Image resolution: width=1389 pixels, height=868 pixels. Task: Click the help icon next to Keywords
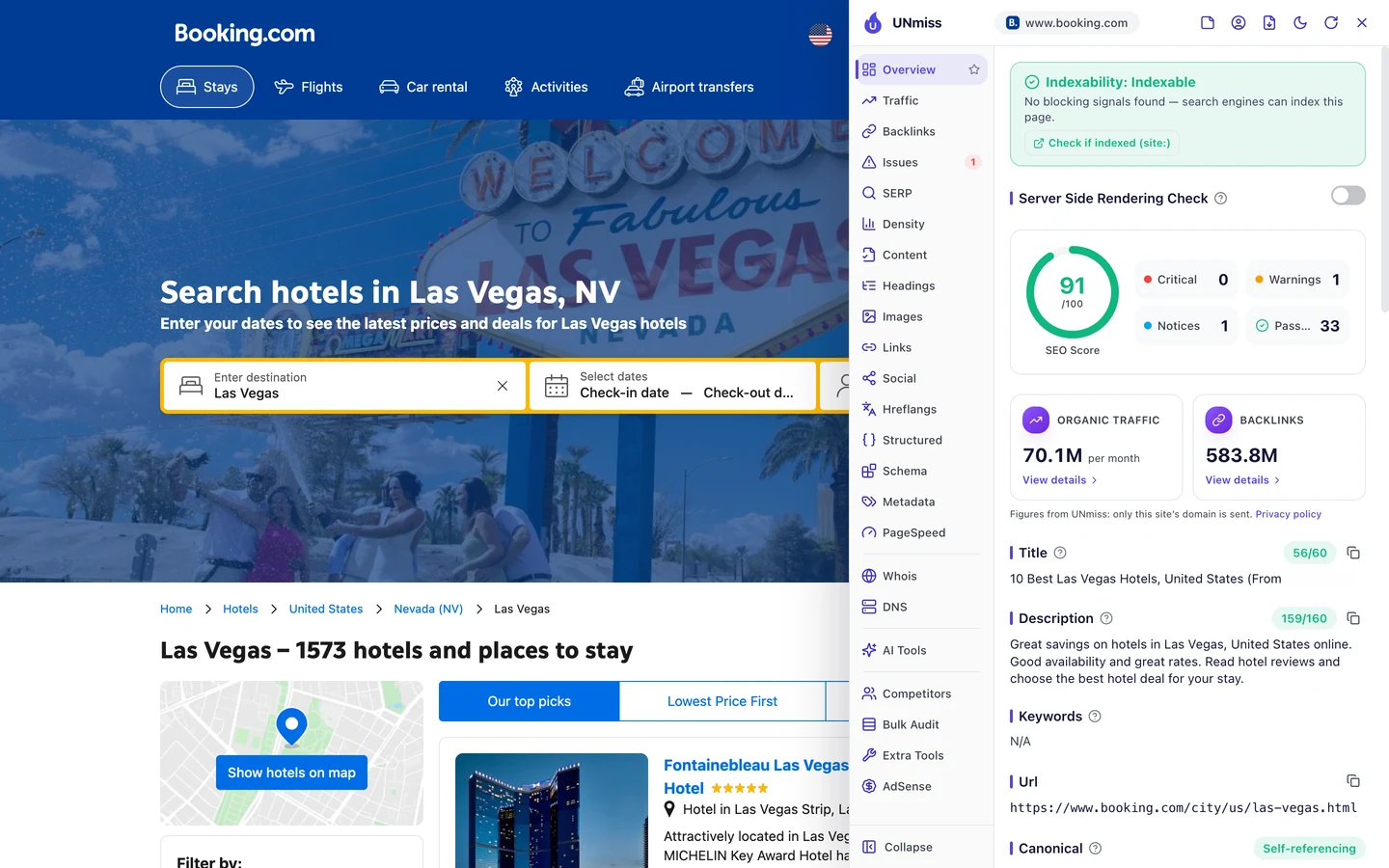(1095, 717)
